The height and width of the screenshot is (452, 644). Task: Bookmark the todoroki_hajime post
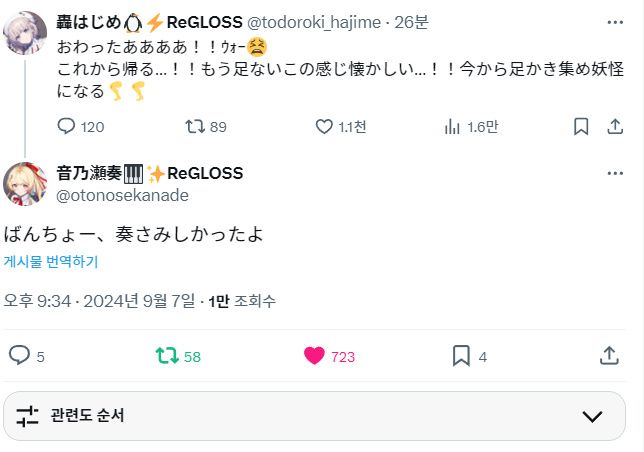(581, 126)
